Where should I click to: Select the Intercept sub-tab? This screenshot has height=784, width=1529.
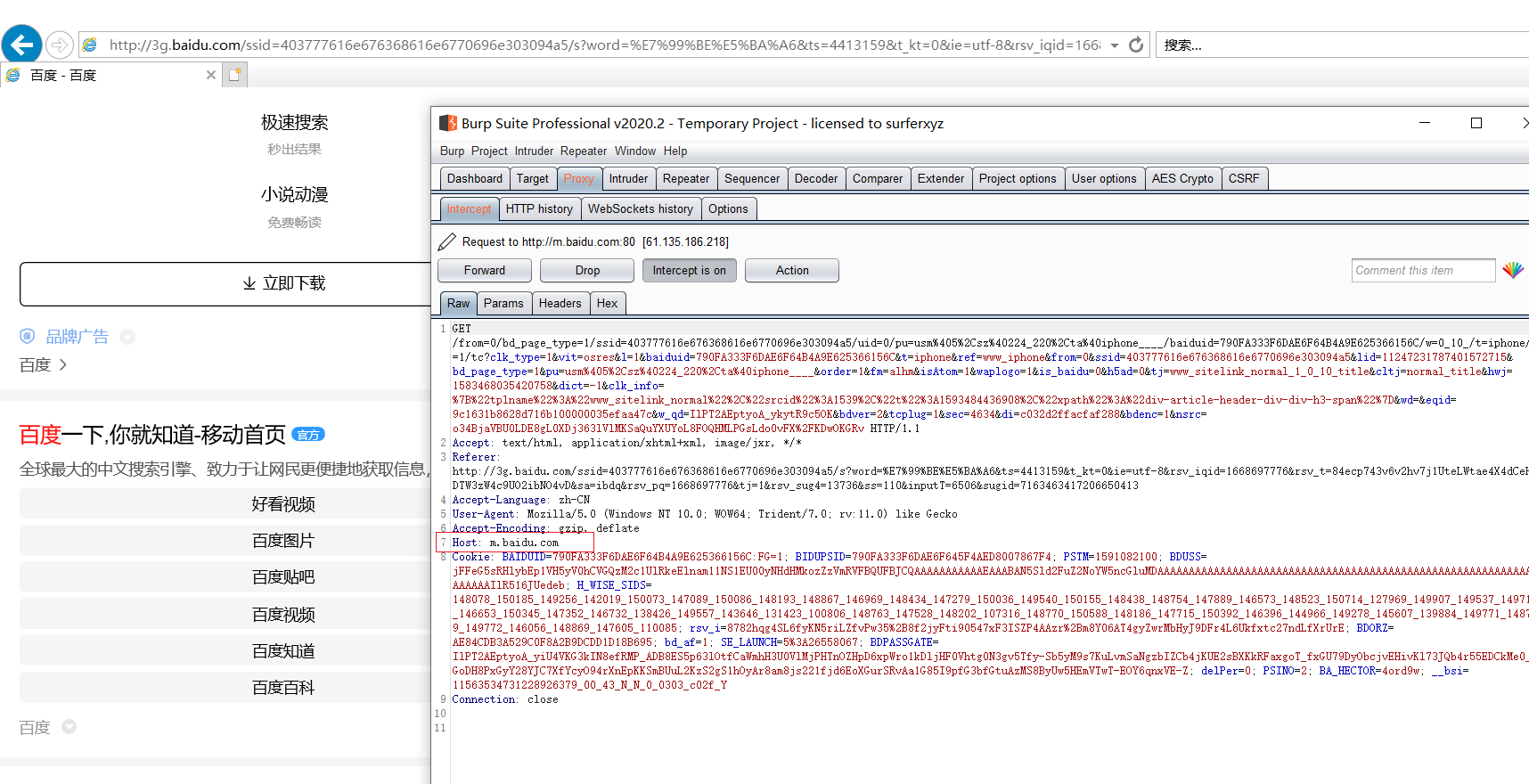pos(469,209)
